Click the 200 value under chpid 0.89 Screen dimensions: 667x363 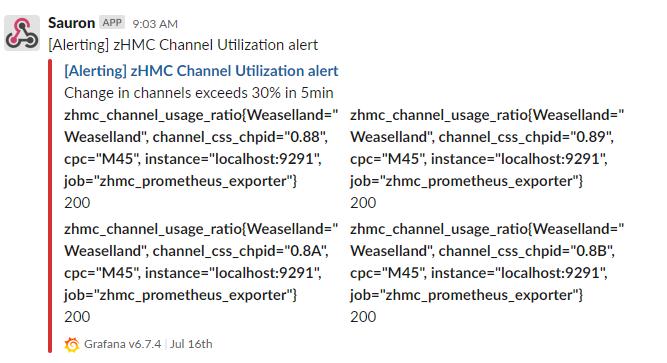pos(363,203)
